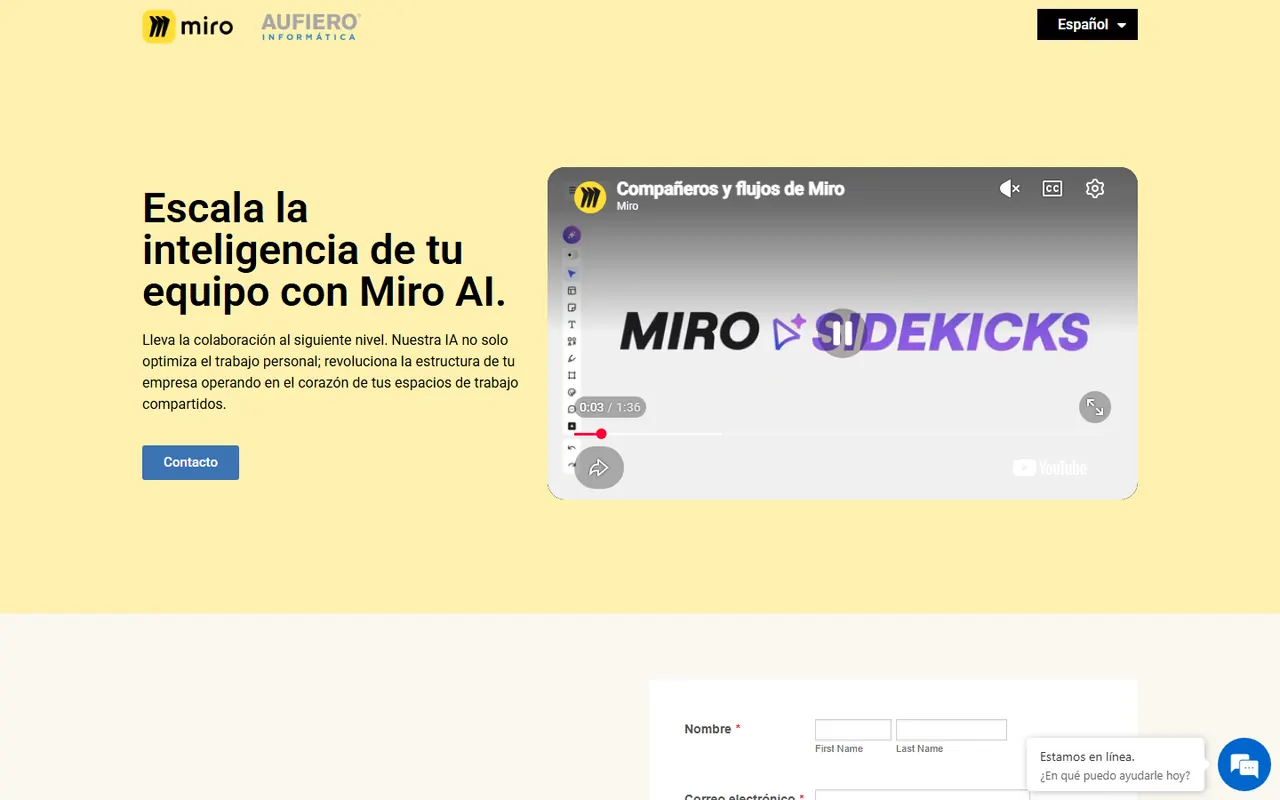The width and height of the screenshot is (1280, 800).
Task: Click the Miro logo in the header
Action: [188, 26]
